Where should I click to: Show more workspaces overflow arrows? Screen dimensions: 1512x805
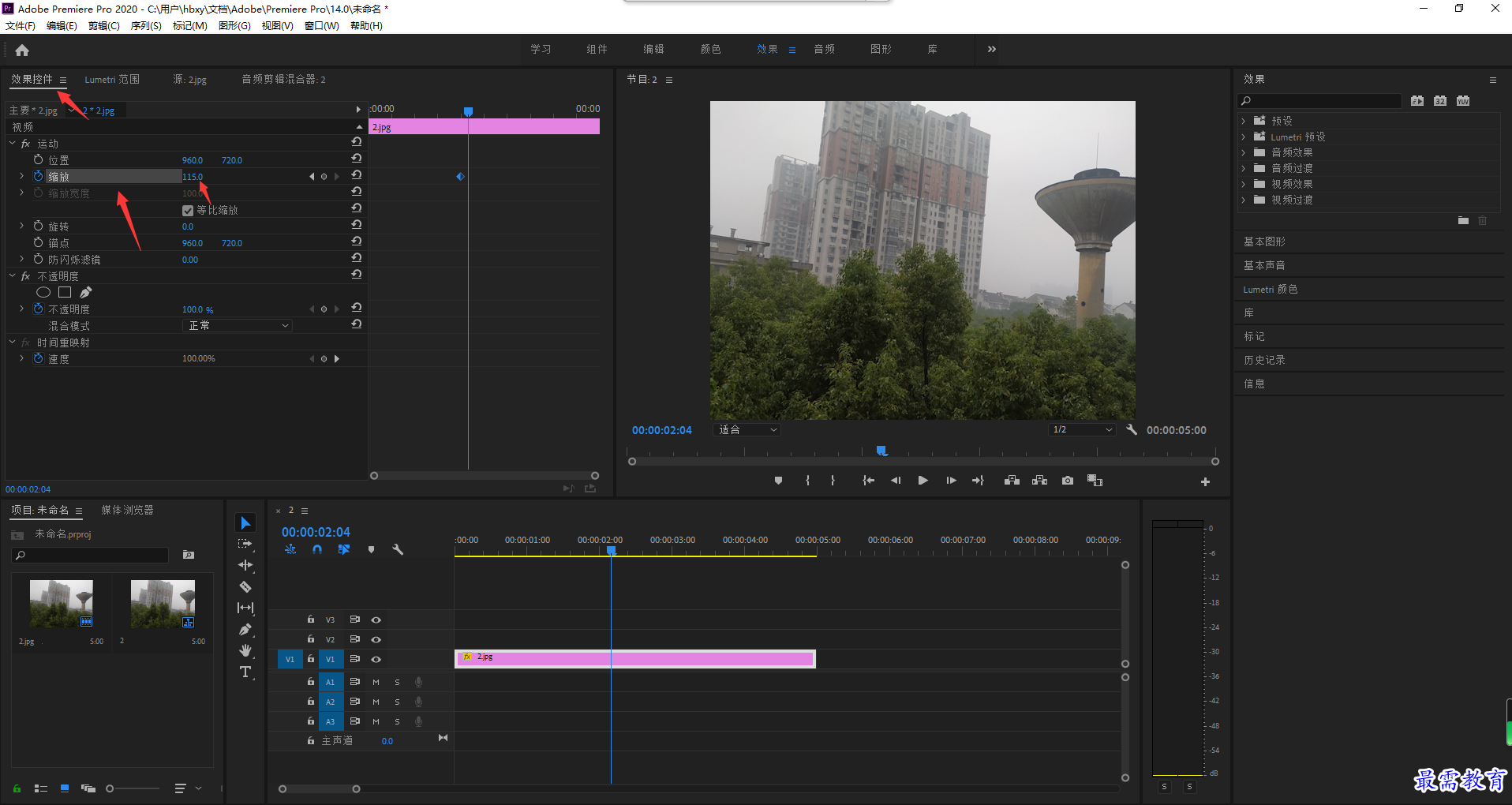(x=992, y=49)
